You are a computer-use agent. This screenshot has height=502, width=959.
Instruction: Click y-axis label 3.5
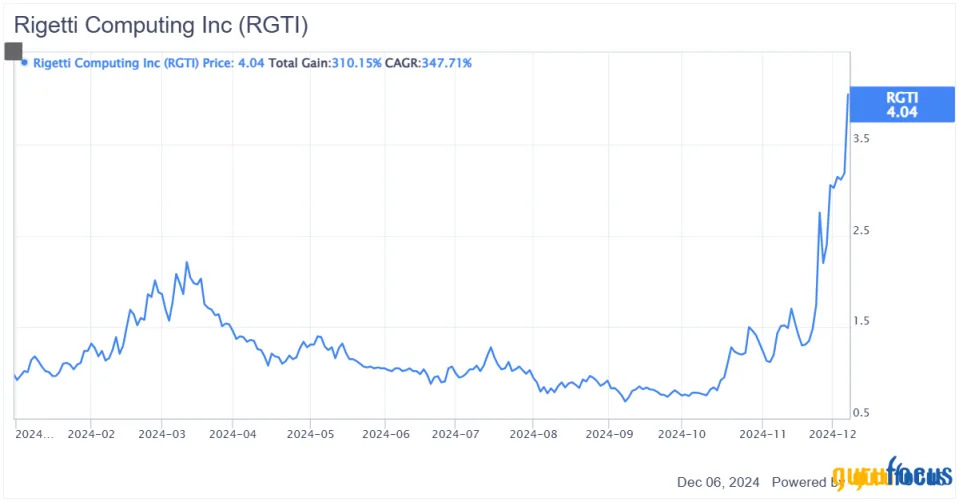tap(861, 138)
